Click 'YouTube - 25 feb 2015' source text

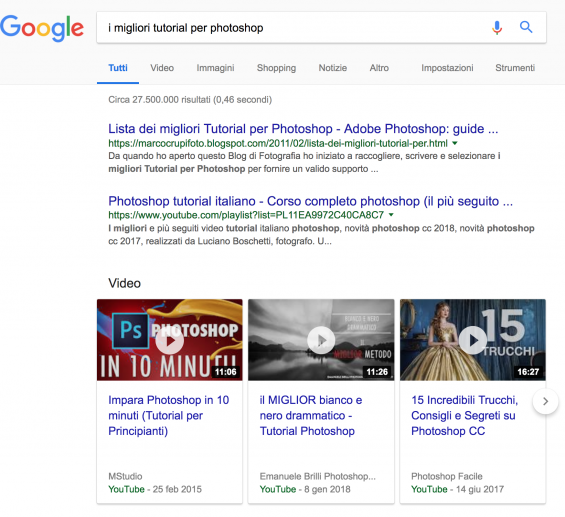[155, 489]
